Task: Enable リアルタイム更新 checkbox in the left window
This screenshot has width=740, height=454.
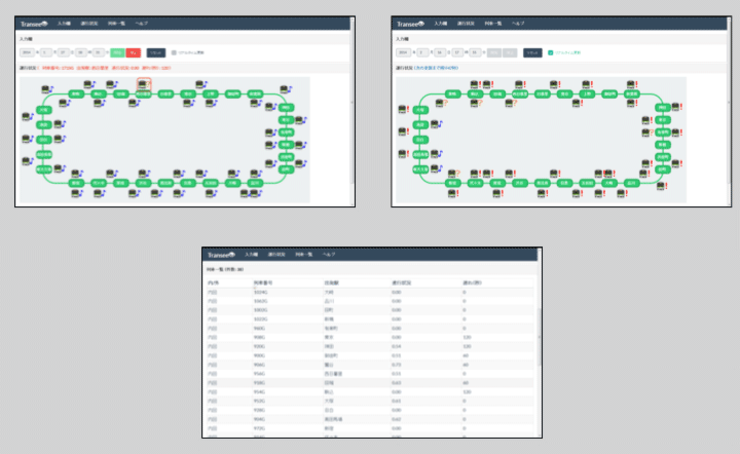Action: coord(174,52)
